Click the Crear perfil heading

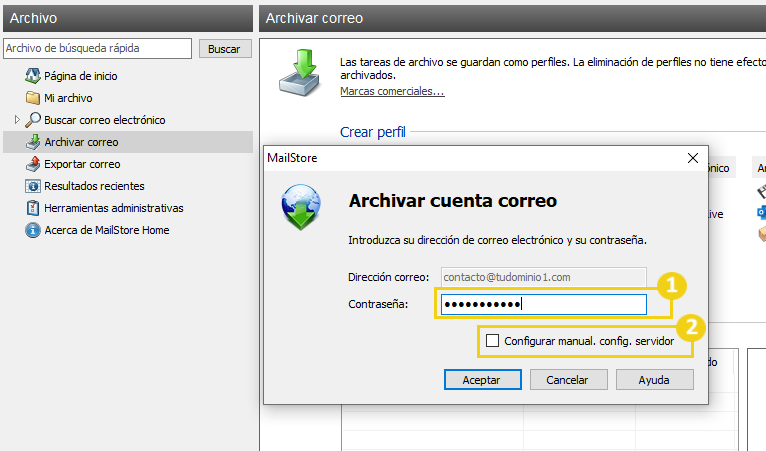[x=373, y=132]
